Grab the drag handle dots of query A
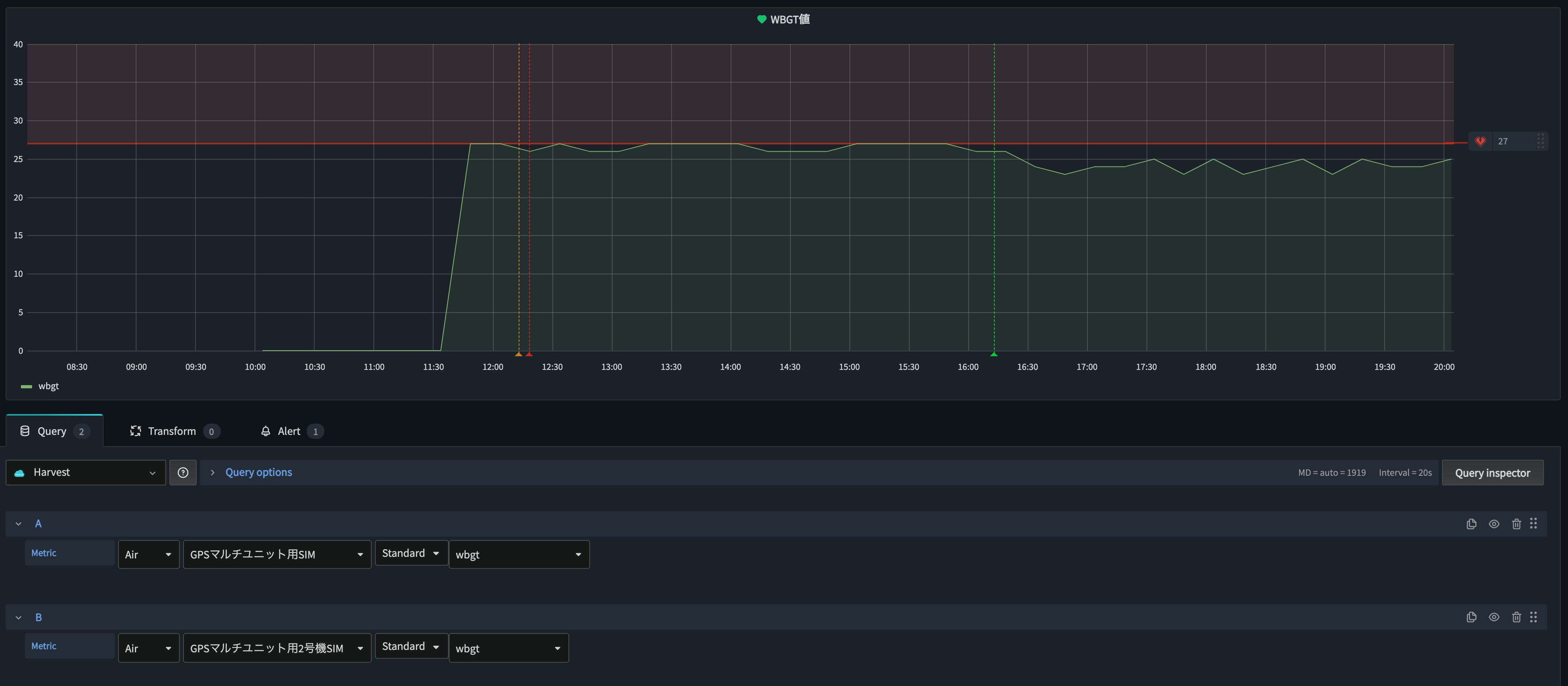1568x686 pixels. (x=1533, y=523)
